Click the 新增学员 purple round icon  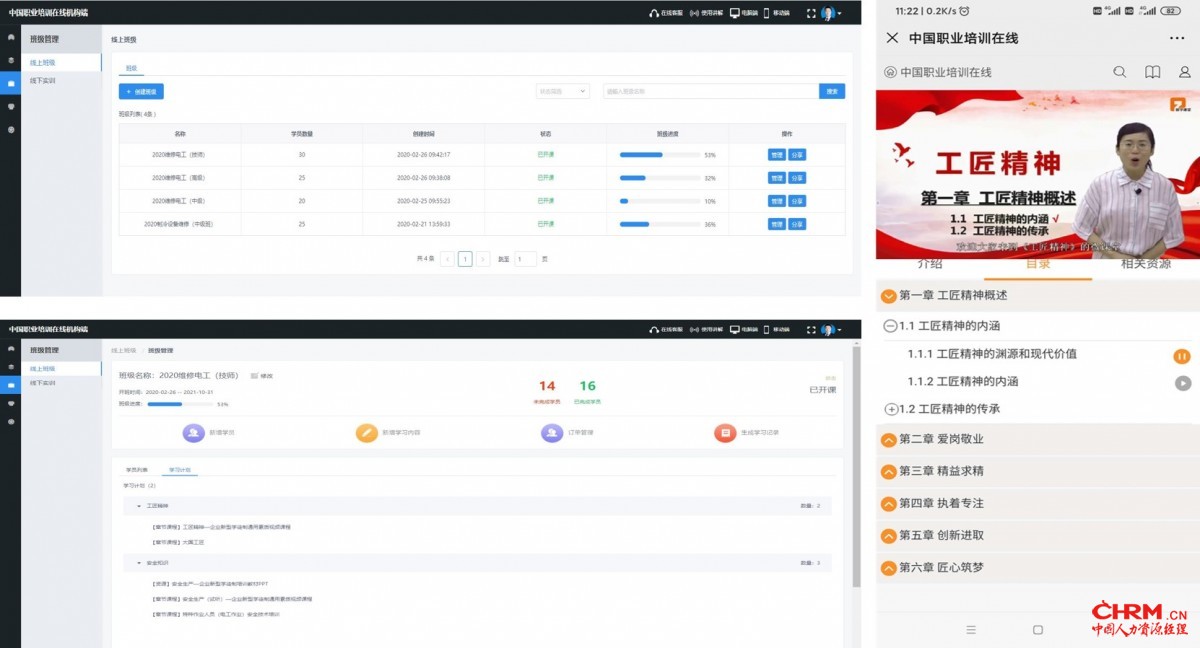click(x=193, y=433)
